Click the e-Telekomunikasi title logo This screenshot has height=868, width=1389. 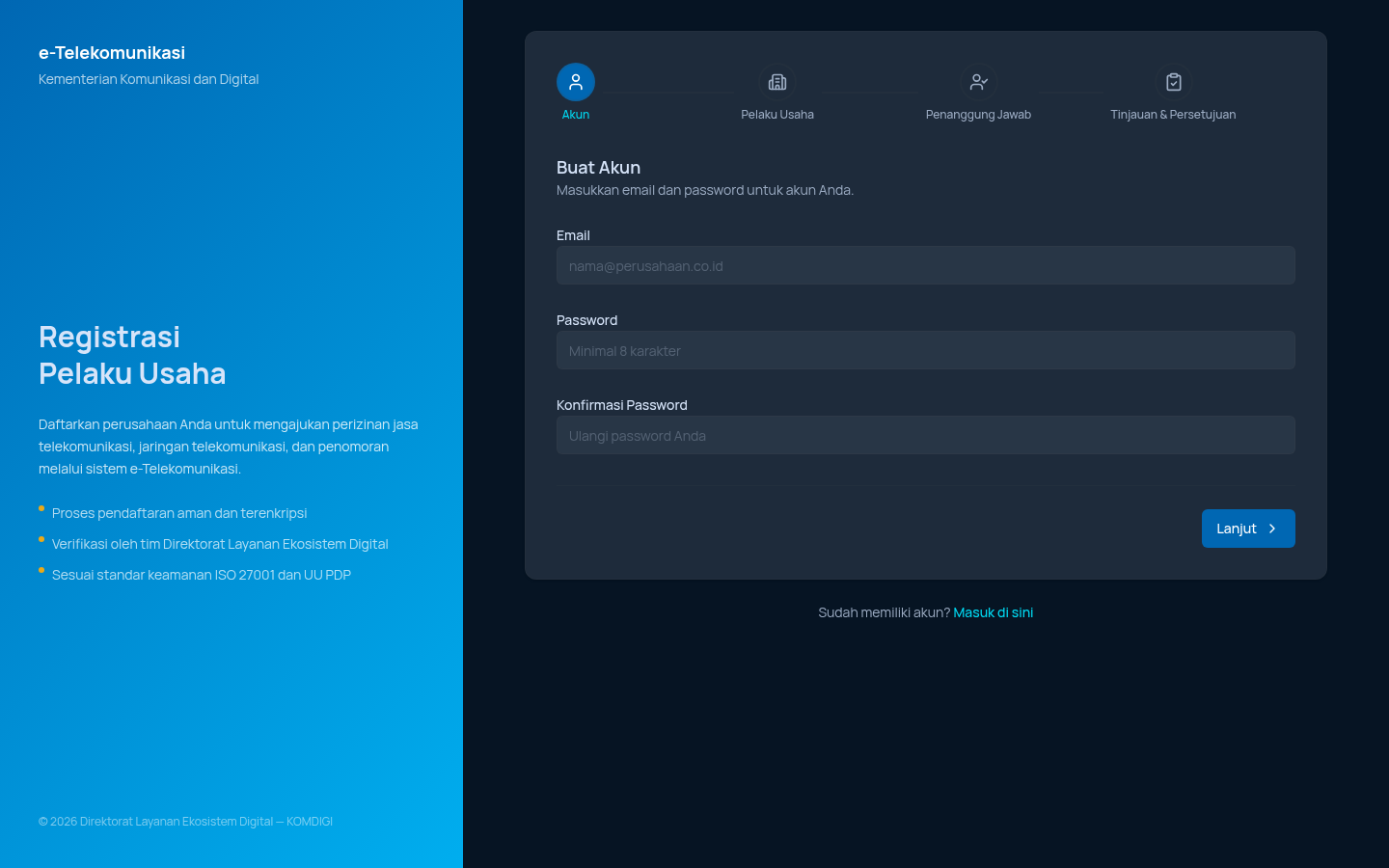point(112,53)
